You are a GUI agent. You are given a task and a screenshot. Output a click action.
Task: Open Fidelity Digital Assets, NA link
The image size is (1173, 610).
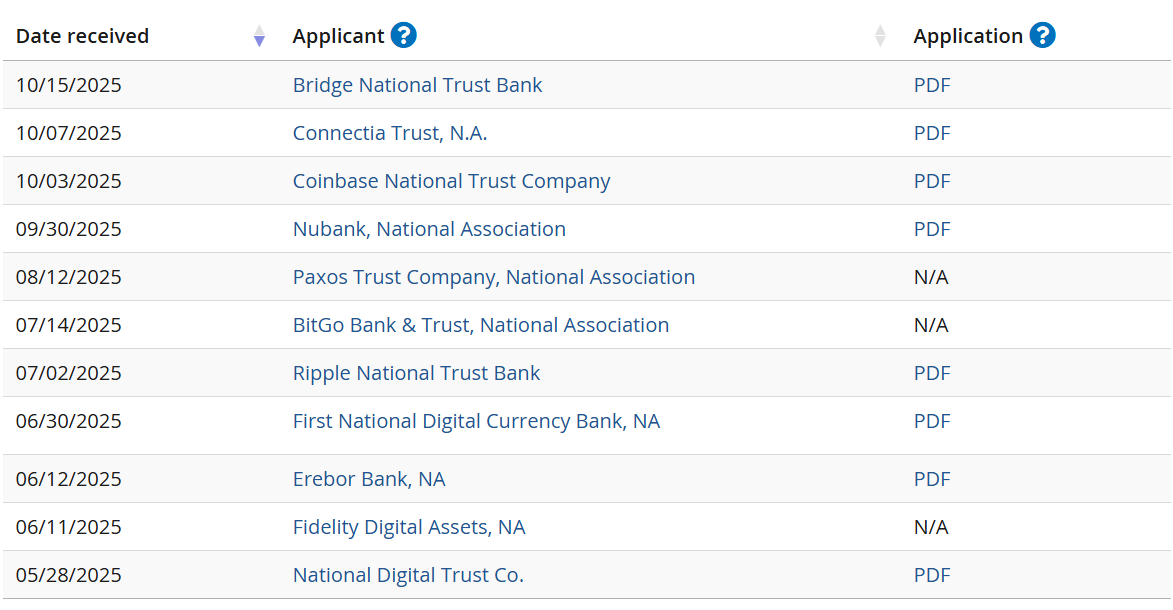408,527
